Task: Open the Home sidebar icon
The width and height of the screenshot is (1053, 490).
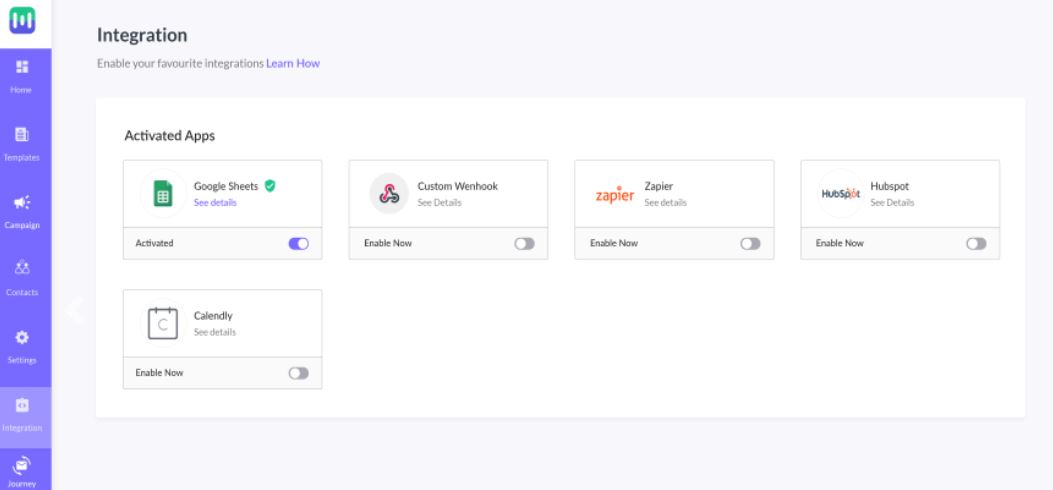Action: click(23, 75)
